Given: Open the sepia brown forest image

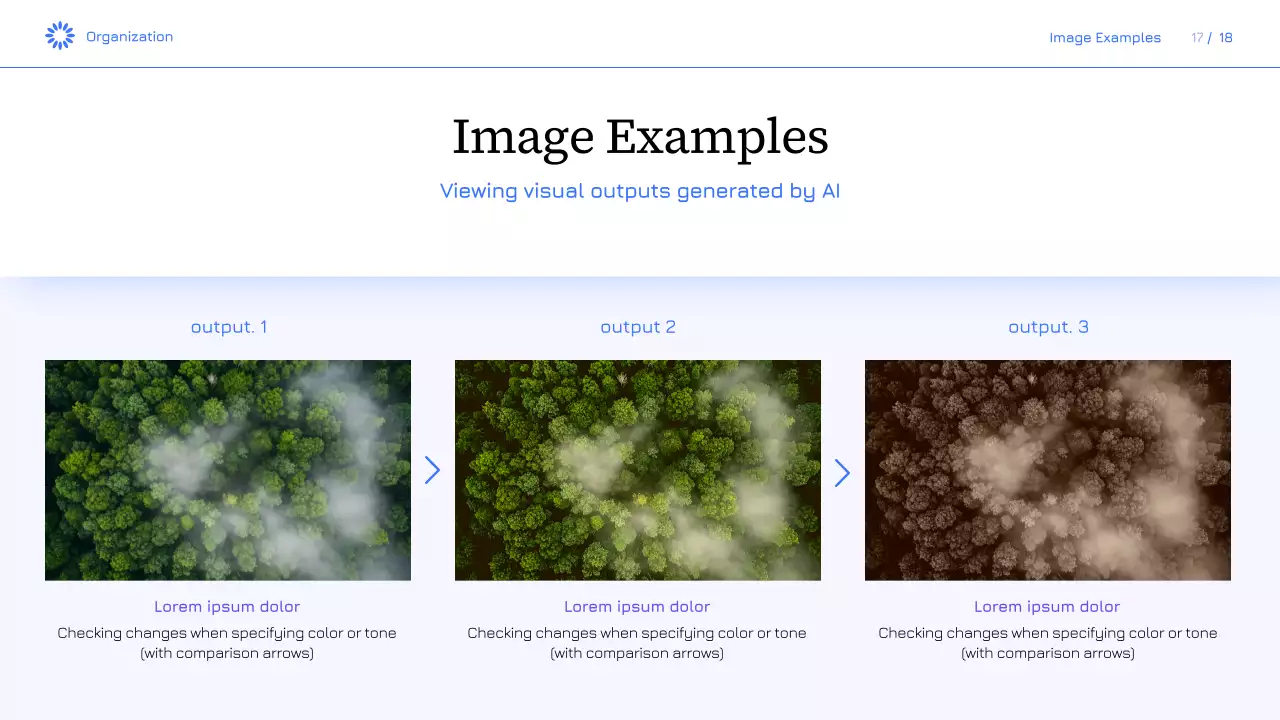Looking at the screenshot, I should 1048,470.
